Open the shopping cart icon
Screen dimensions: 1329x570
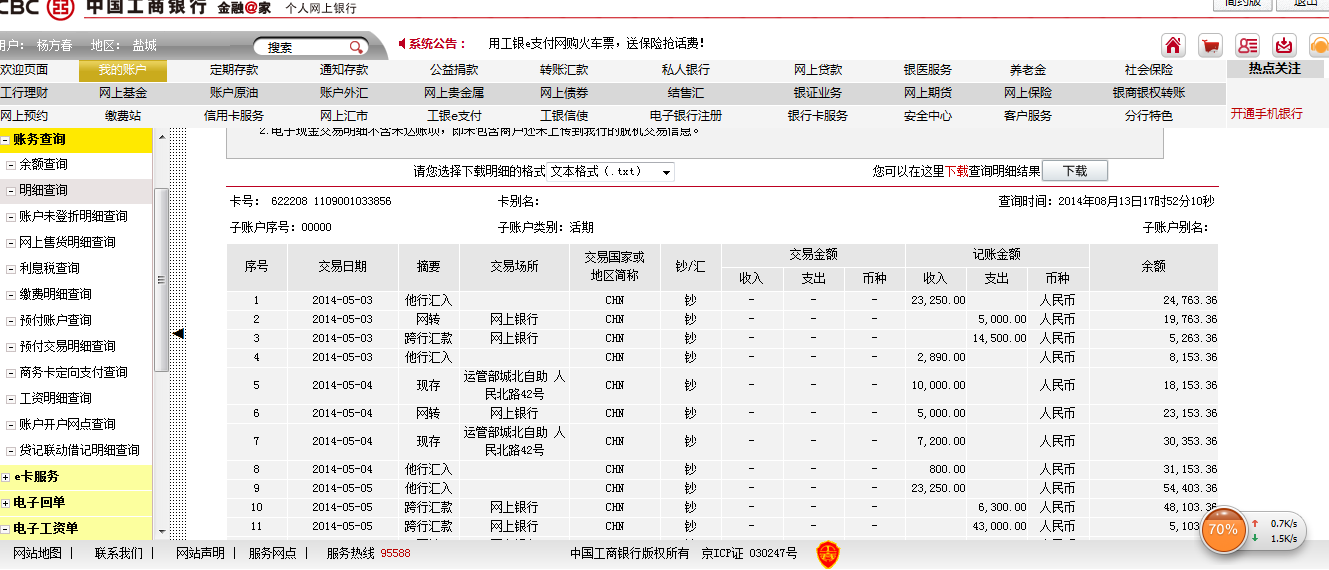coord(1210,46)
